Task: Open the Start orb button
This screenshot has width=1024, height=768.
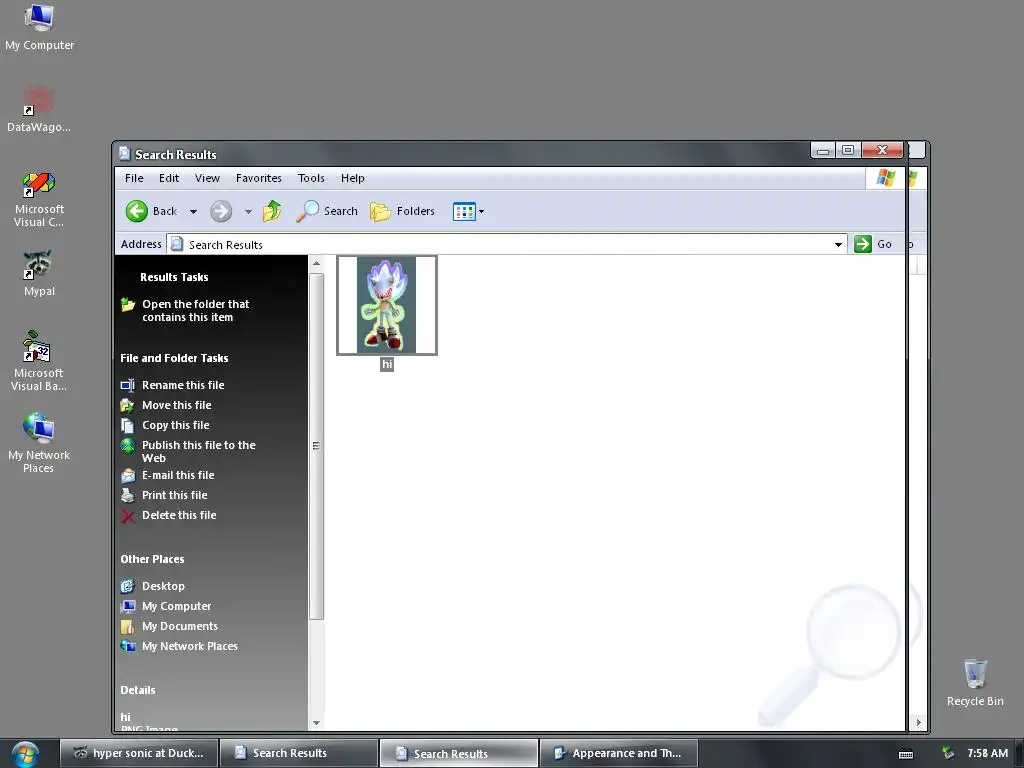Action: [x=25, y=754]
